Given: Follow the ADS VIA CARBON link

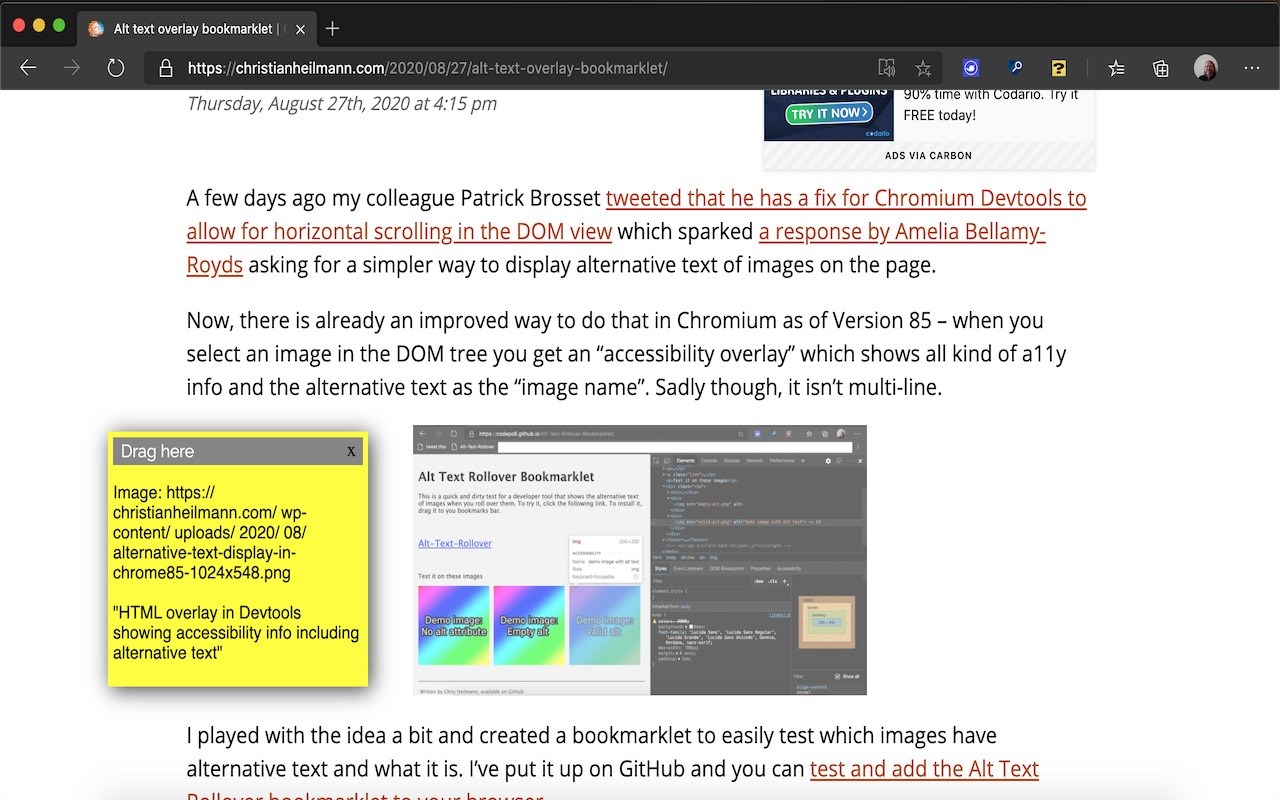Looking at the screenshot, I should [x=928, y=155].
